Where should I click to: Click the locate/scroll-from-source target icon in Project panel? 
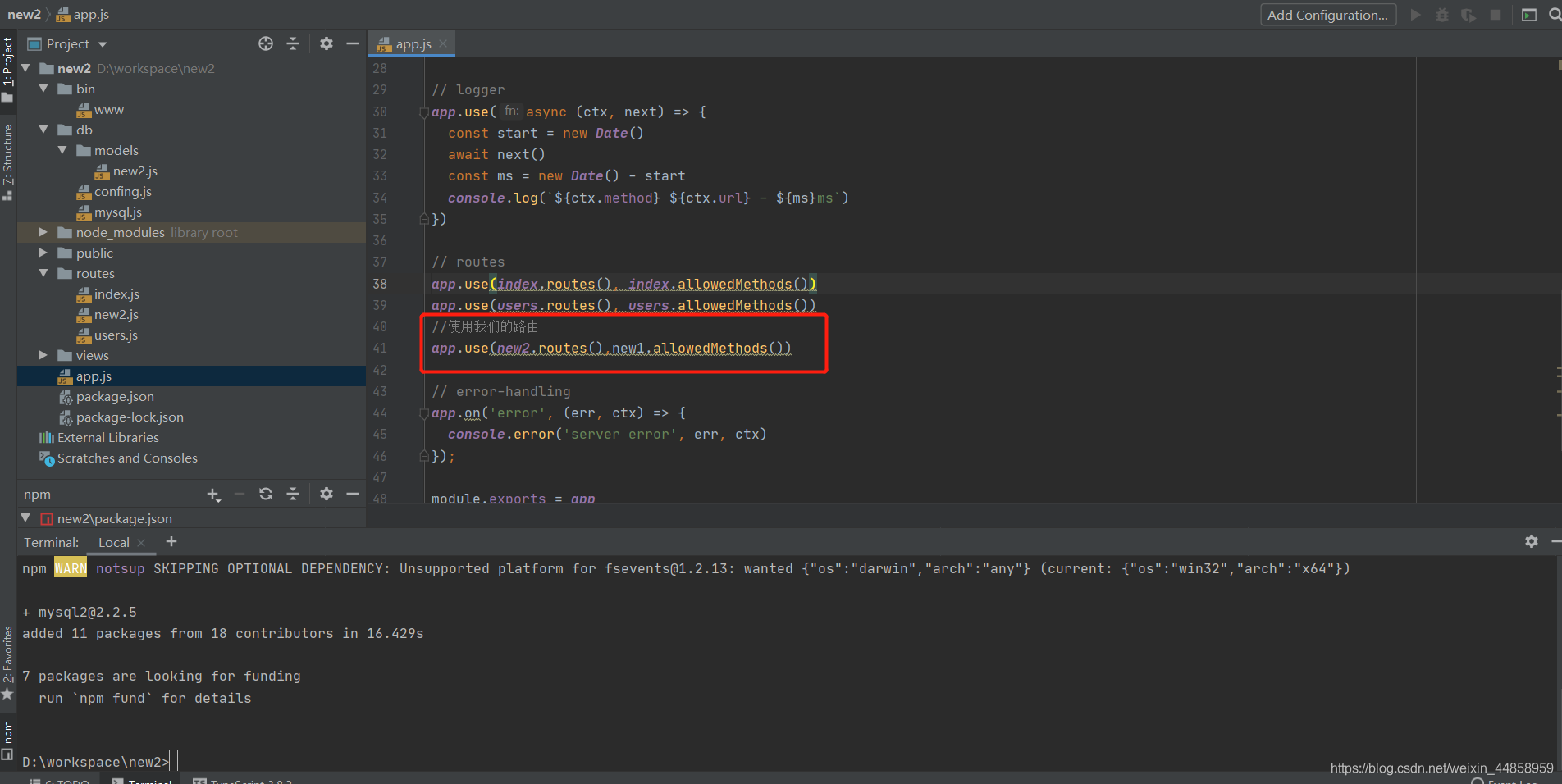pos(266,44)
